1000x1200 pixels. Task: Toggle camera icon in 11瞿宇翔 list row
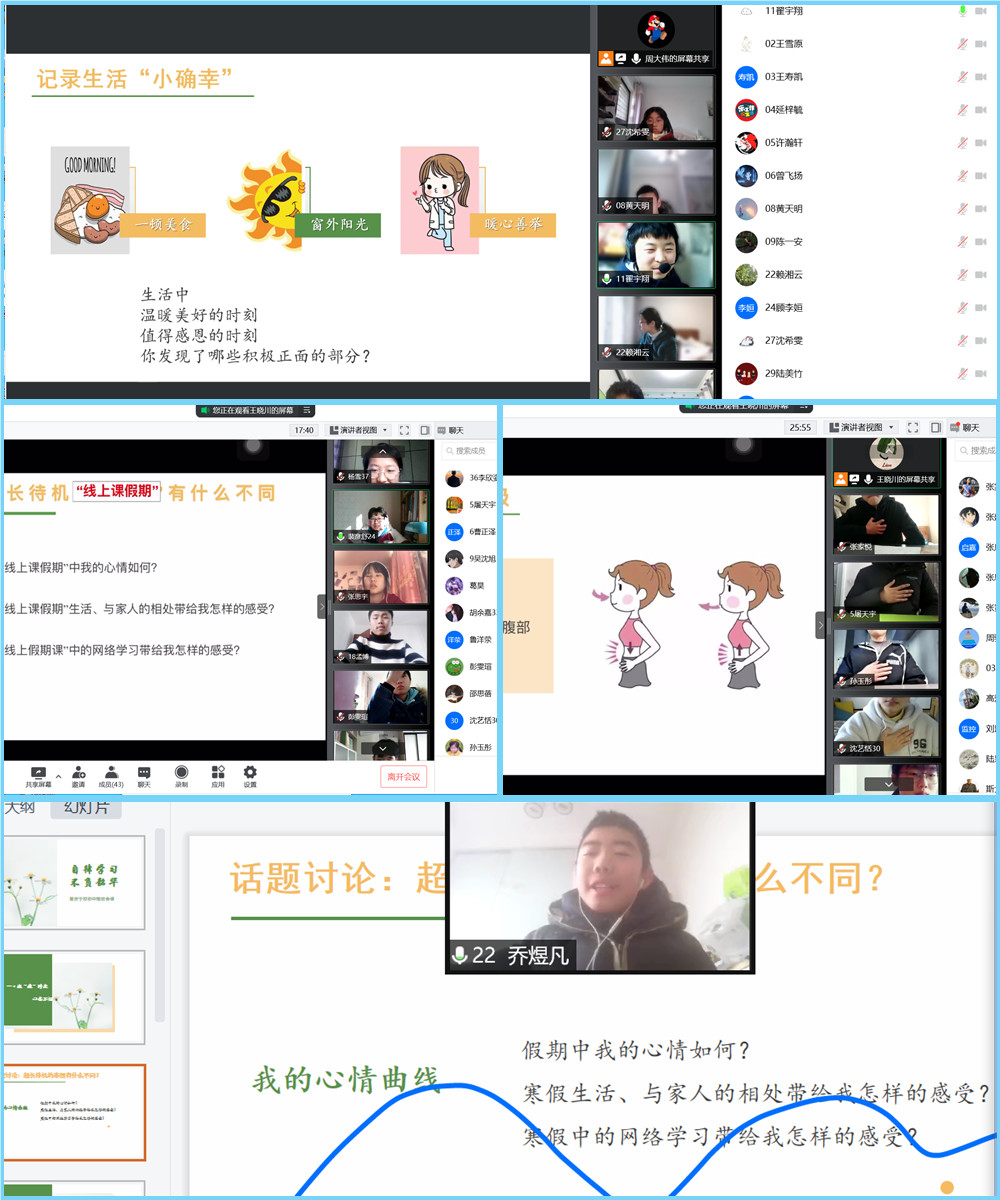click(981, 11)
